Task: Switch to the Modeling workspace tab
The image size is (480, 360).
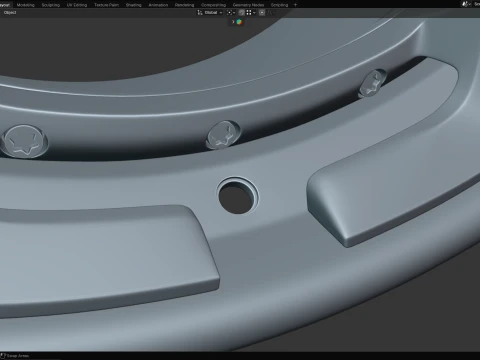Action: (x=25, y=5)
